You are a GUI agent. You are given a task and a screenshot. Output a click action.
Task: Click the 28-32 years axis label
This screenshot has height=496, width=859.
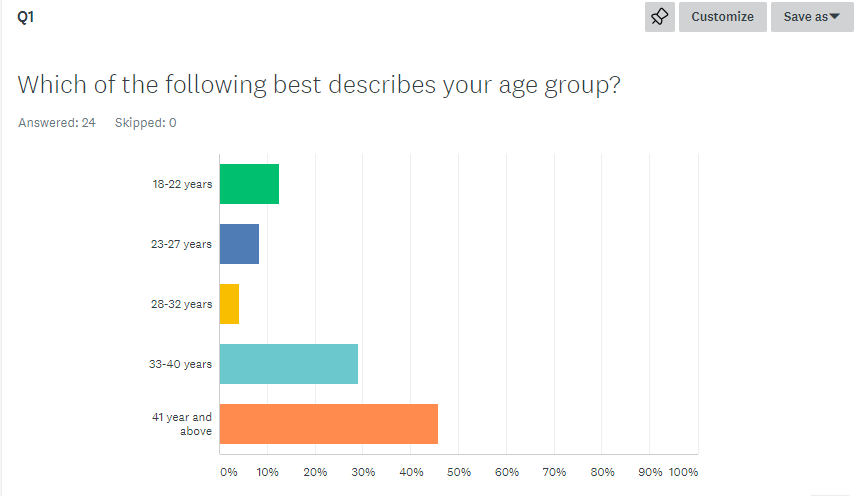[181, 304]
